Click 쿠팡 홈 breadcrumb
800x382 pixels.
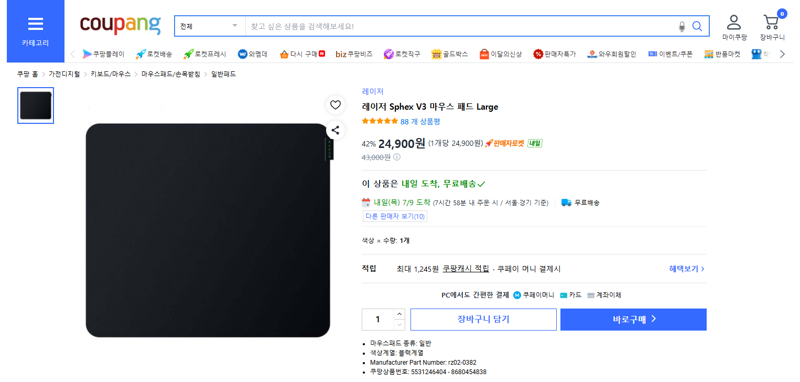point(28,74)
